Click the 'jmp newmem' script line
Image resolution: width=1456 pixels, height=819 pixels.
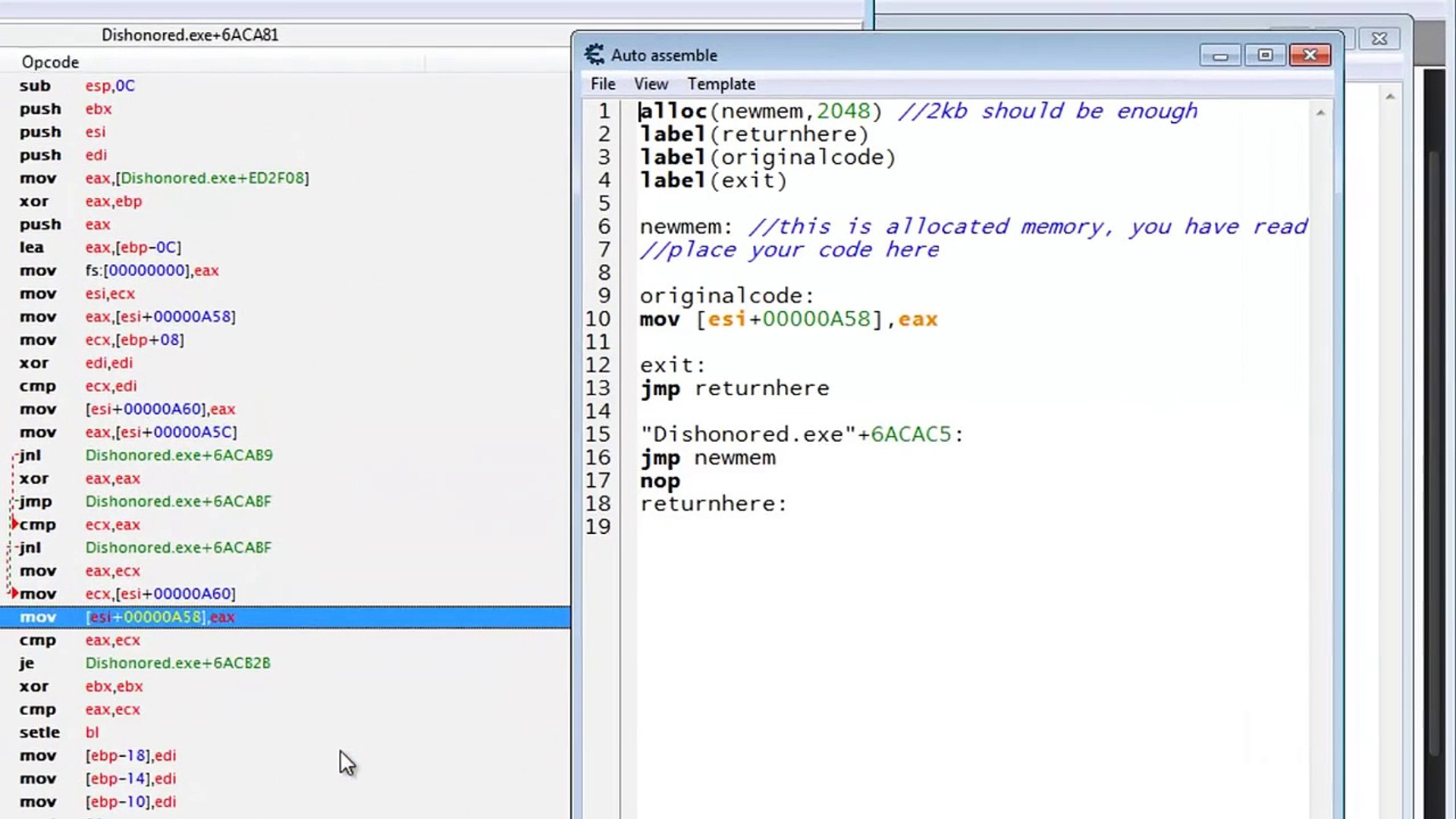(x=708, y=458)
